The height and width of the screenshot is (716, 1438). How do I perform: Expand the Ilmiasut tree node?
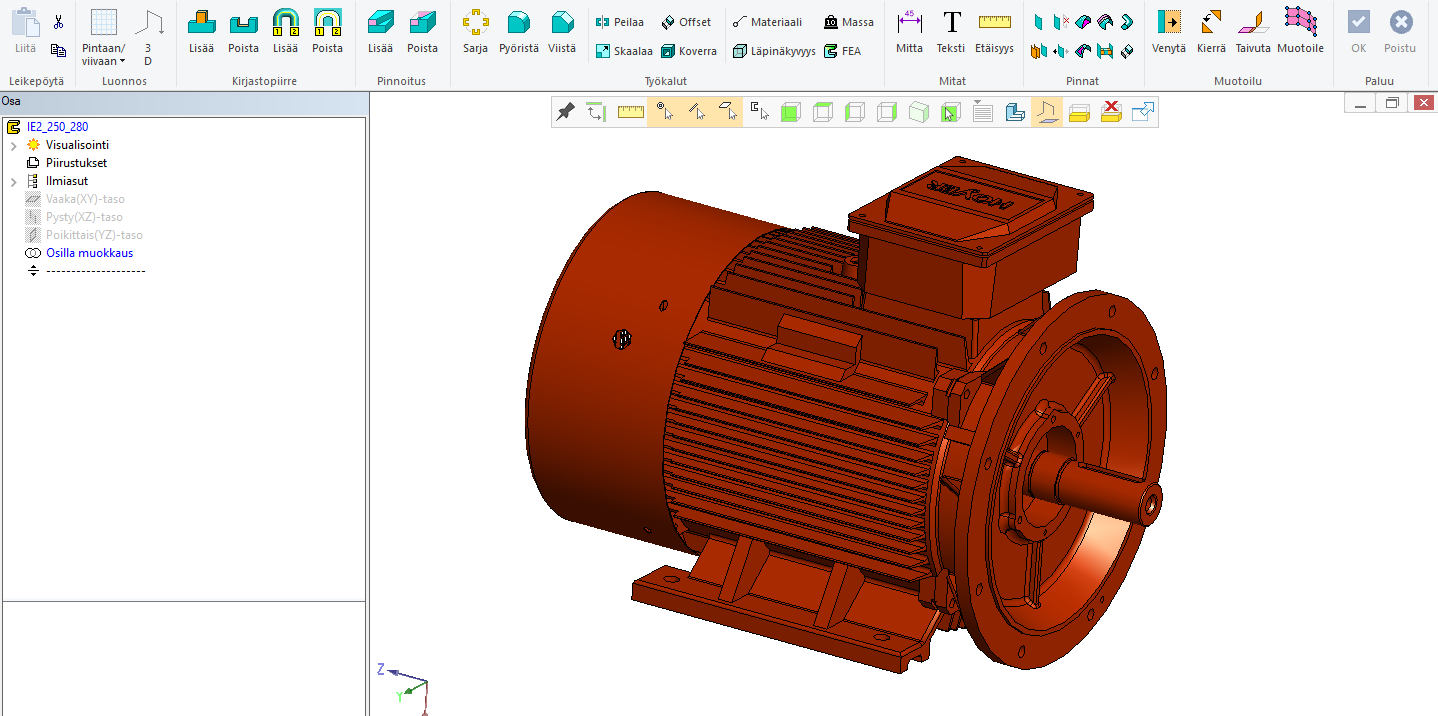(13, 182)
